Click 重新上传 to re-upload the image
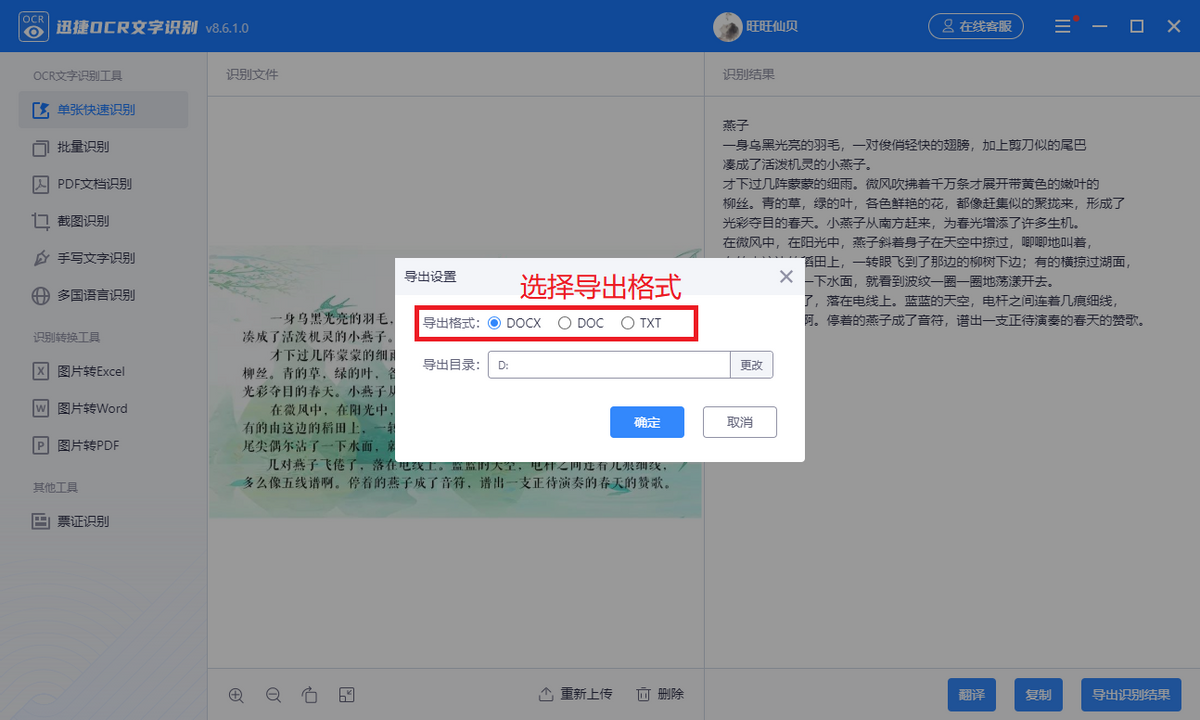Screen dimensions: 1200x720 (575, 694)
